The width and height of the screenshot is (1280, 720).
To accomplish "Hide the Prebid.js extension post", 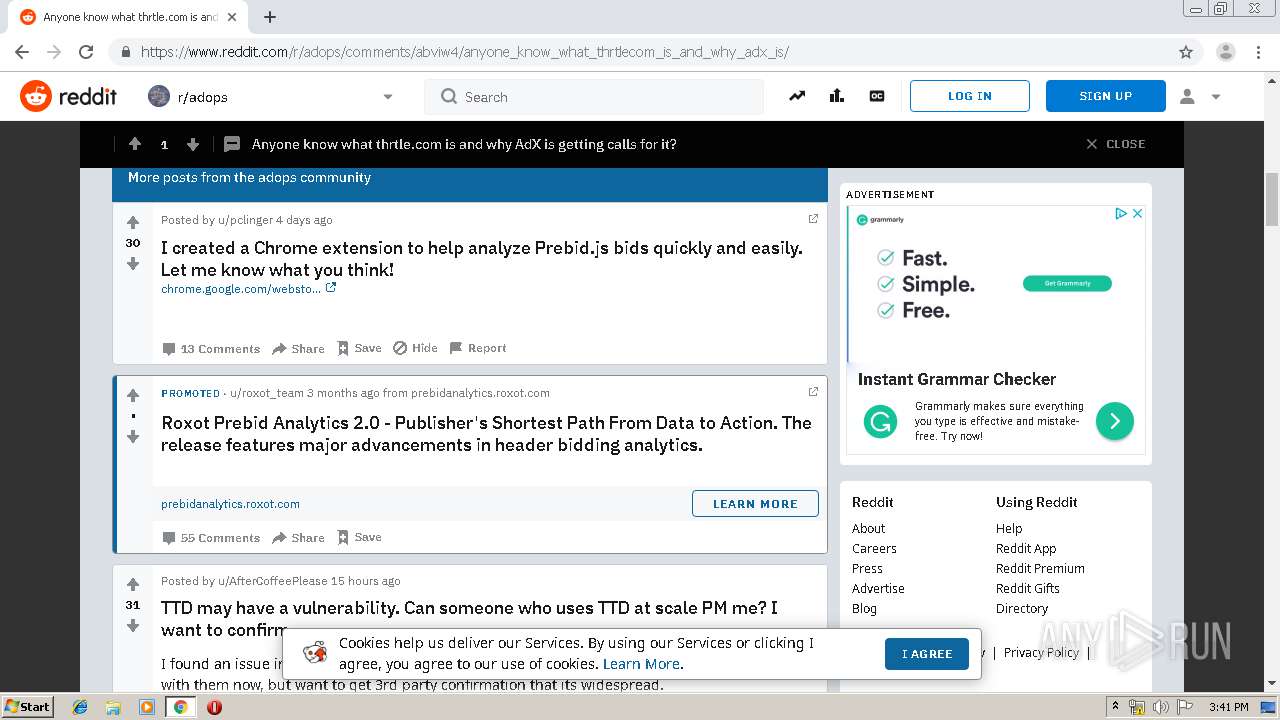I will [x=415, y=348].
